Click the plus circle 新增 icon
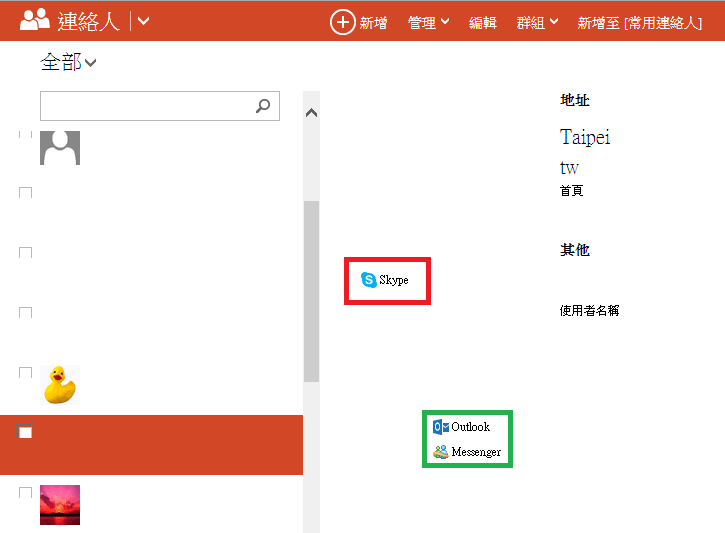Image resolution: width=725 pixels, height=533 pixels. pyautogui.click(x=342, y=22)
